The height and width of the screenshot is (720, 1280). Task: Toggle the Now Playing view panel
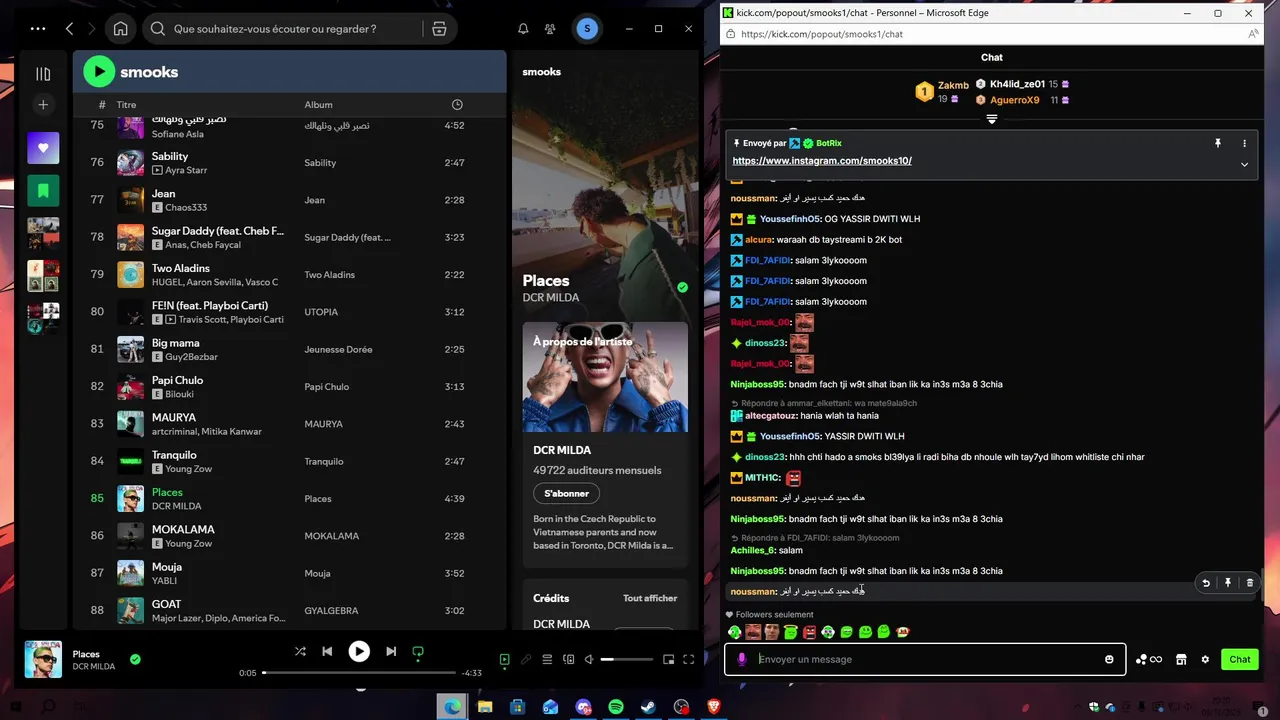(505, 659)
